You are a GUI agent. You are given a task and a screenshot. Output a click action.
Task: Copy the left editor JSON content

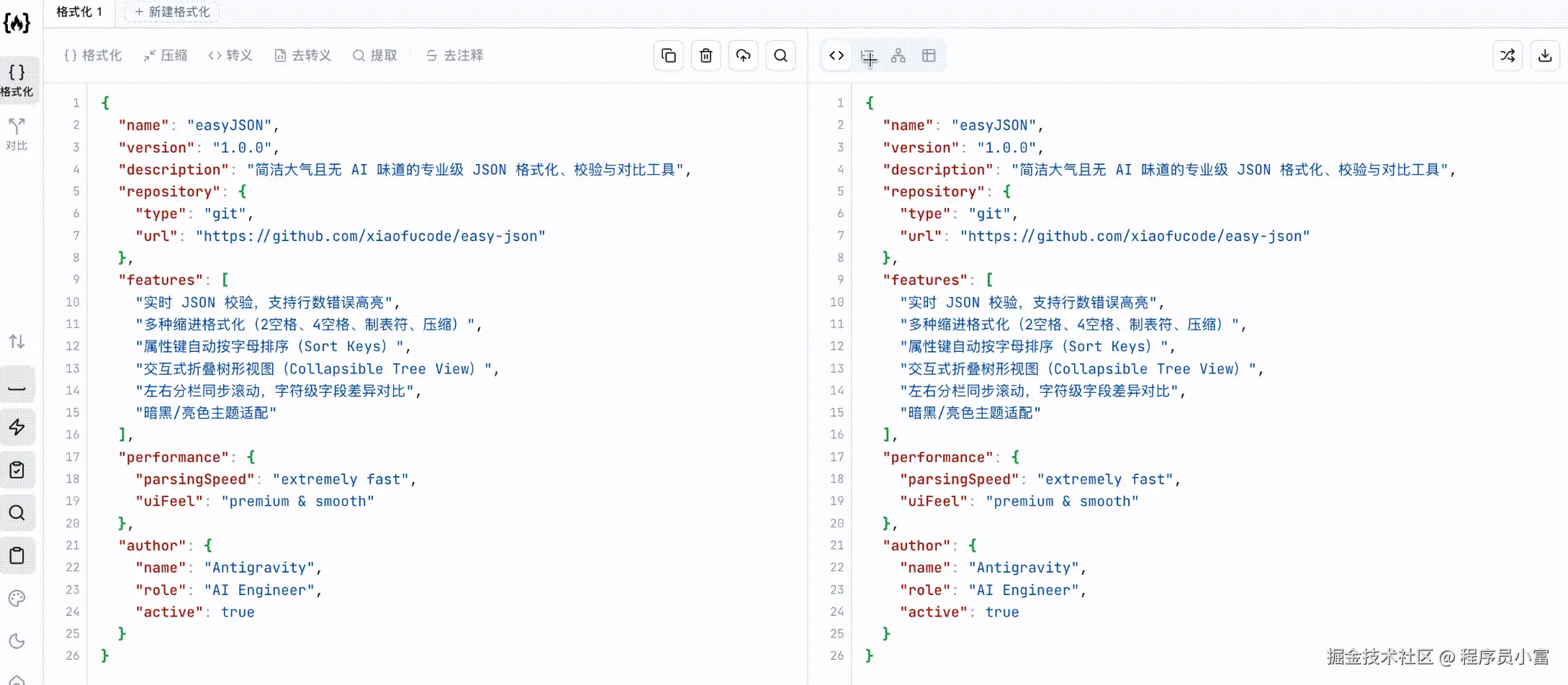pyautogui.click(x=668, y=55)
